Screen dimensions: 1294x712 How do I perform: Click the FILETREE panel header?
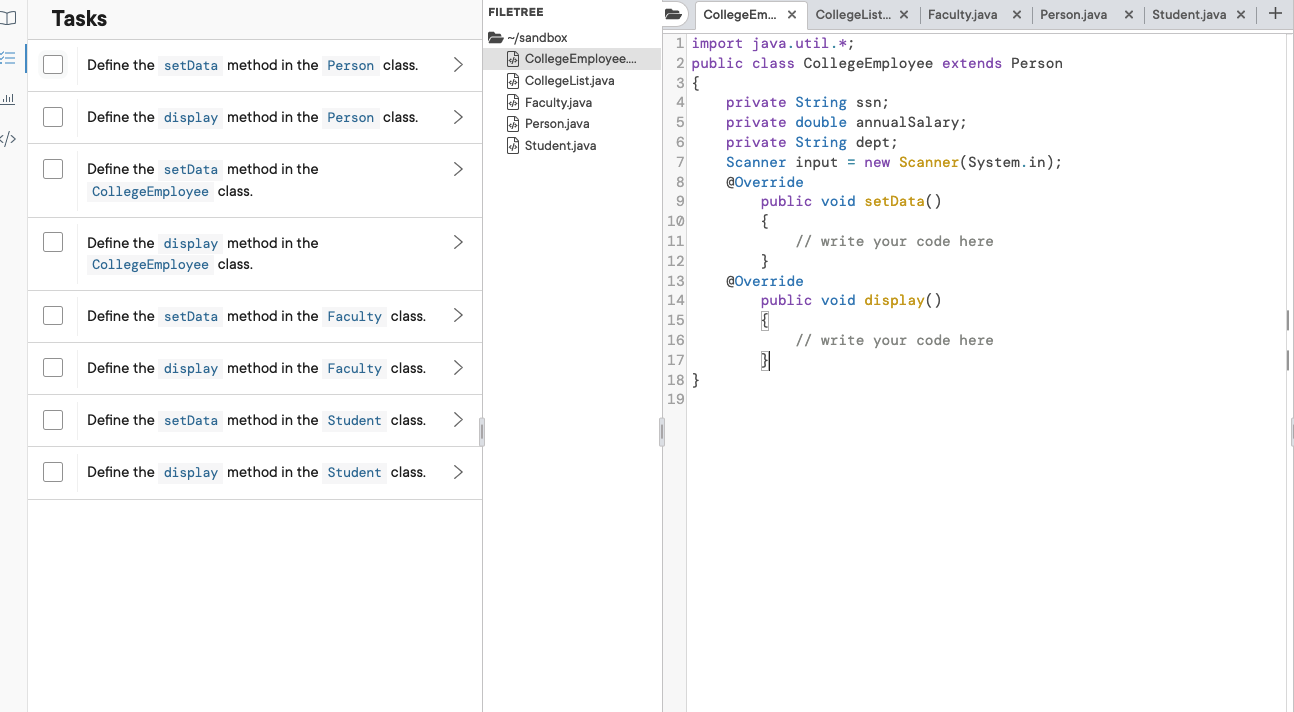(516, 11)
